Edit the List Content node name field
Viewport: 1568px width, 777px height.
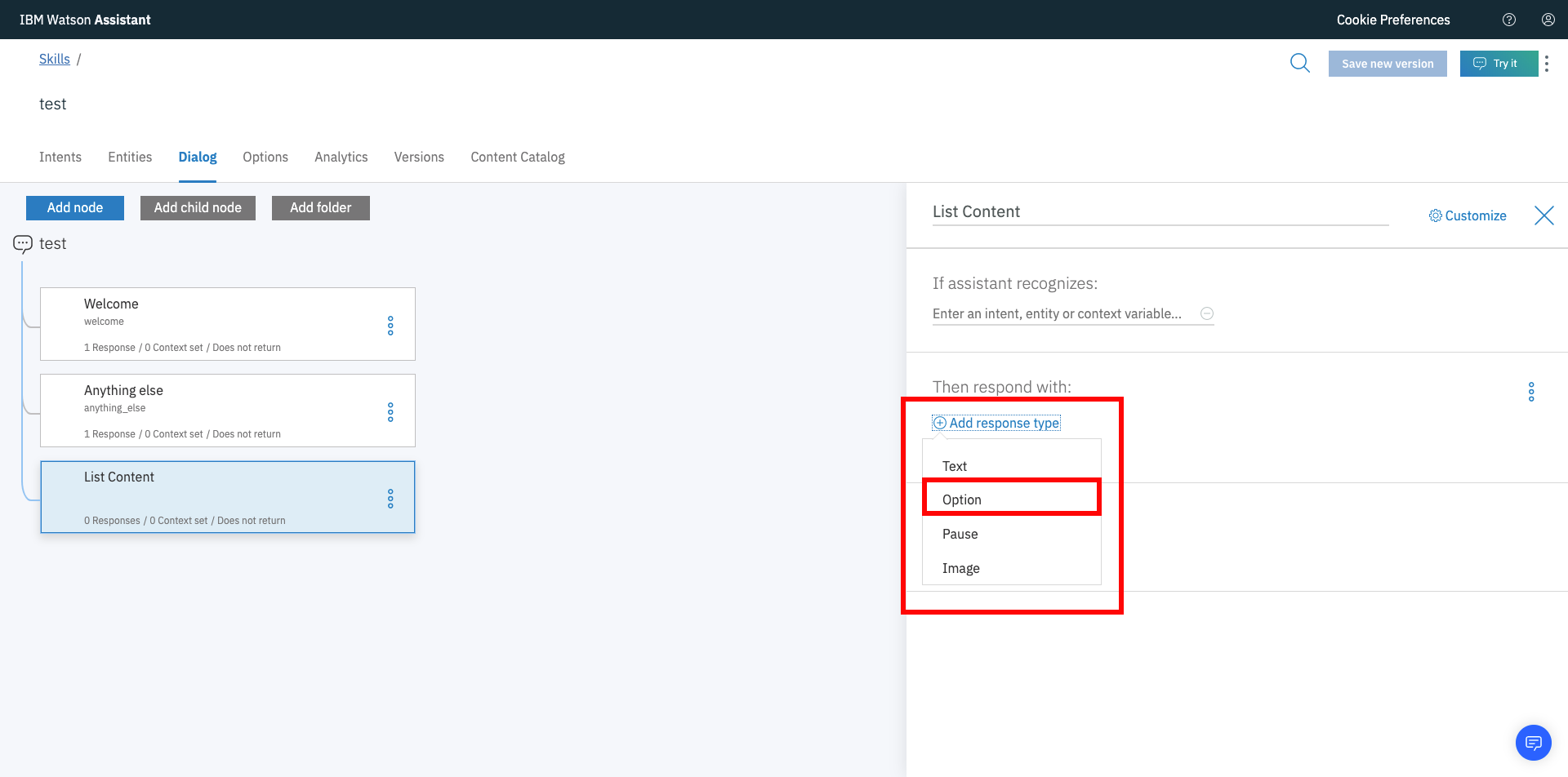(1160, 212)
